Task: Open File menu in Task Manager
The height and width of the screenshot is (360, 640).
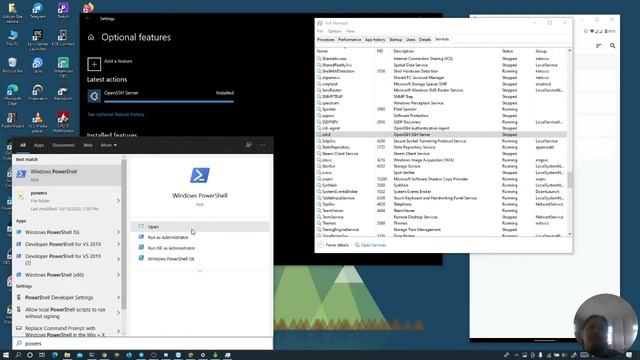Action: click(x=320, y=31)
